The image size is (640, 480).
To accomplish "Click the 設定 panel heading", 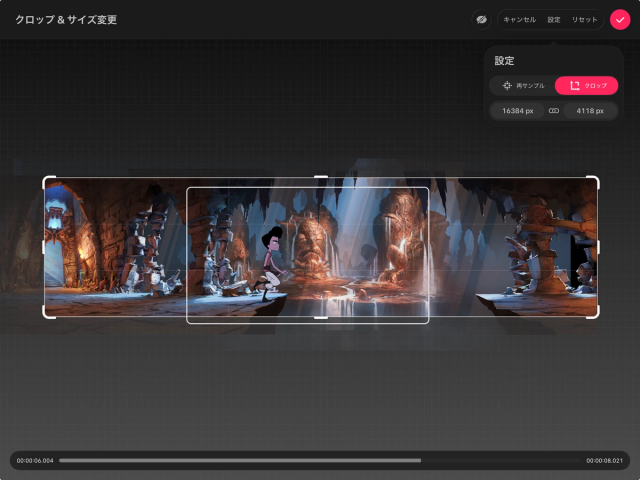I will [504, 61].
